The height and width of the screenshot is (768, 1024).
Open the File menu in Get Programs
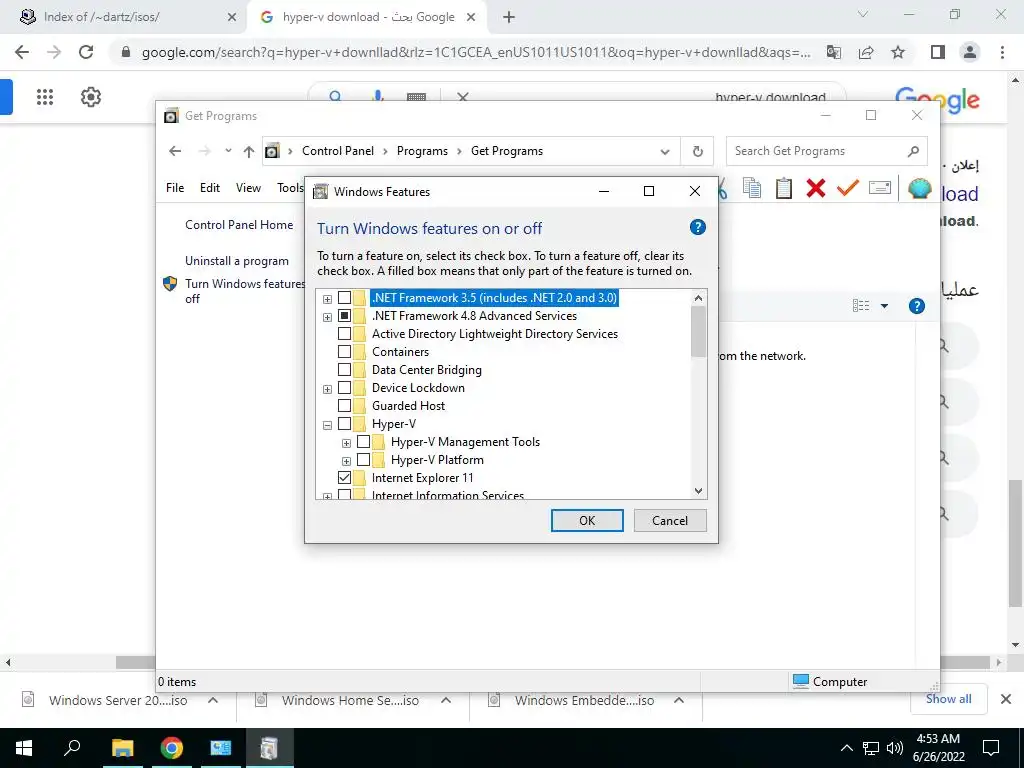click(x=175, y=188)
